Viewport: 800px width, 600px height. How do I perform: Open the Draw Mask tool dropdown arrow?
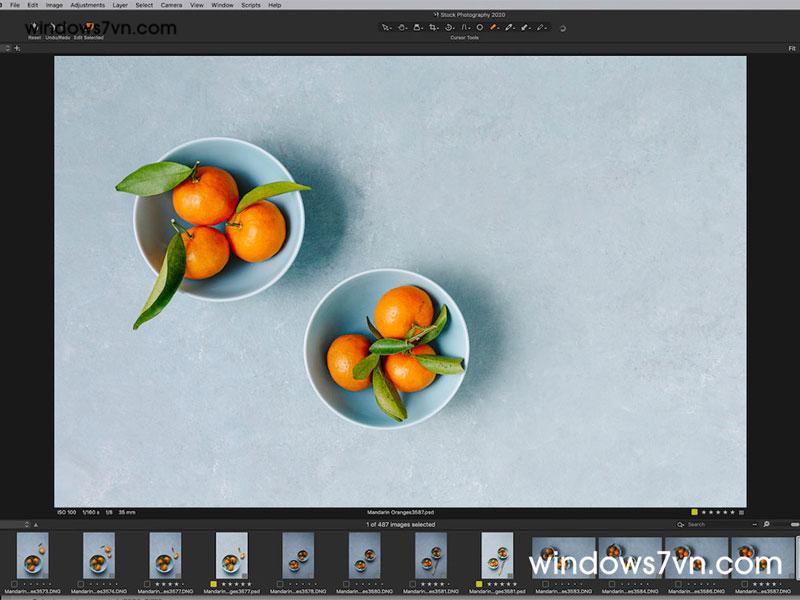498,29
